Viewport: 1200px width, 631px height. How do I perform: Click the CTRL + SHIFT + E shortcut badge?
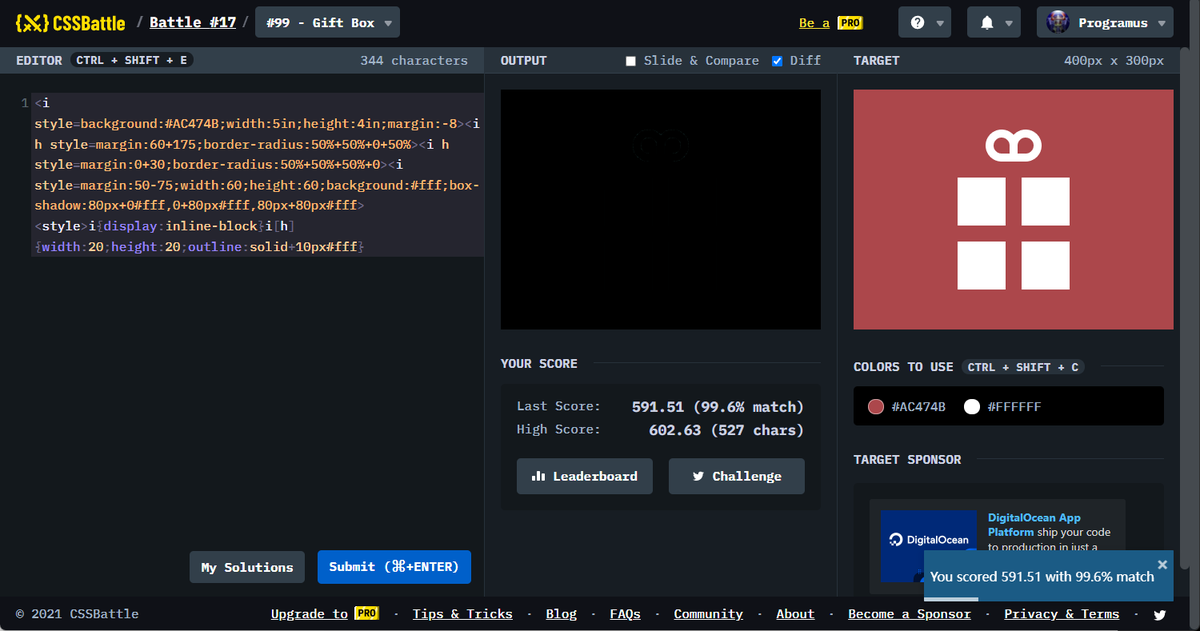(x=133, y=61)
